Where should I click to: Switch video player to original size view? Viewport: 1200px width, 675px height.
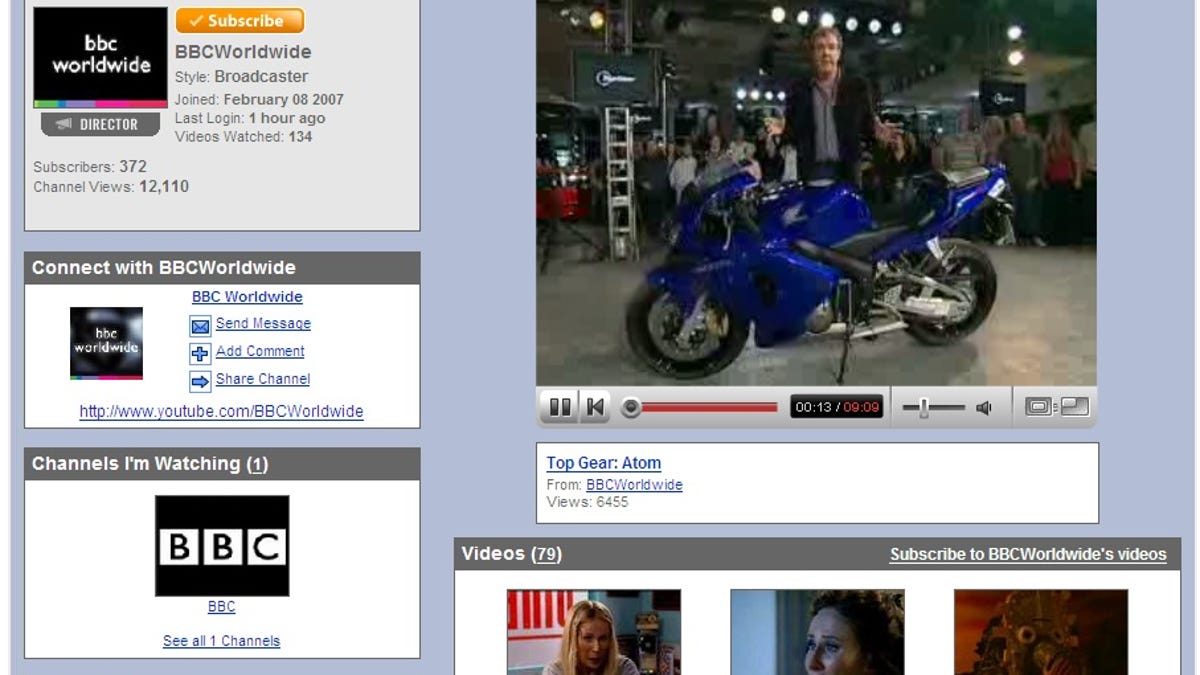(1039, 407)
